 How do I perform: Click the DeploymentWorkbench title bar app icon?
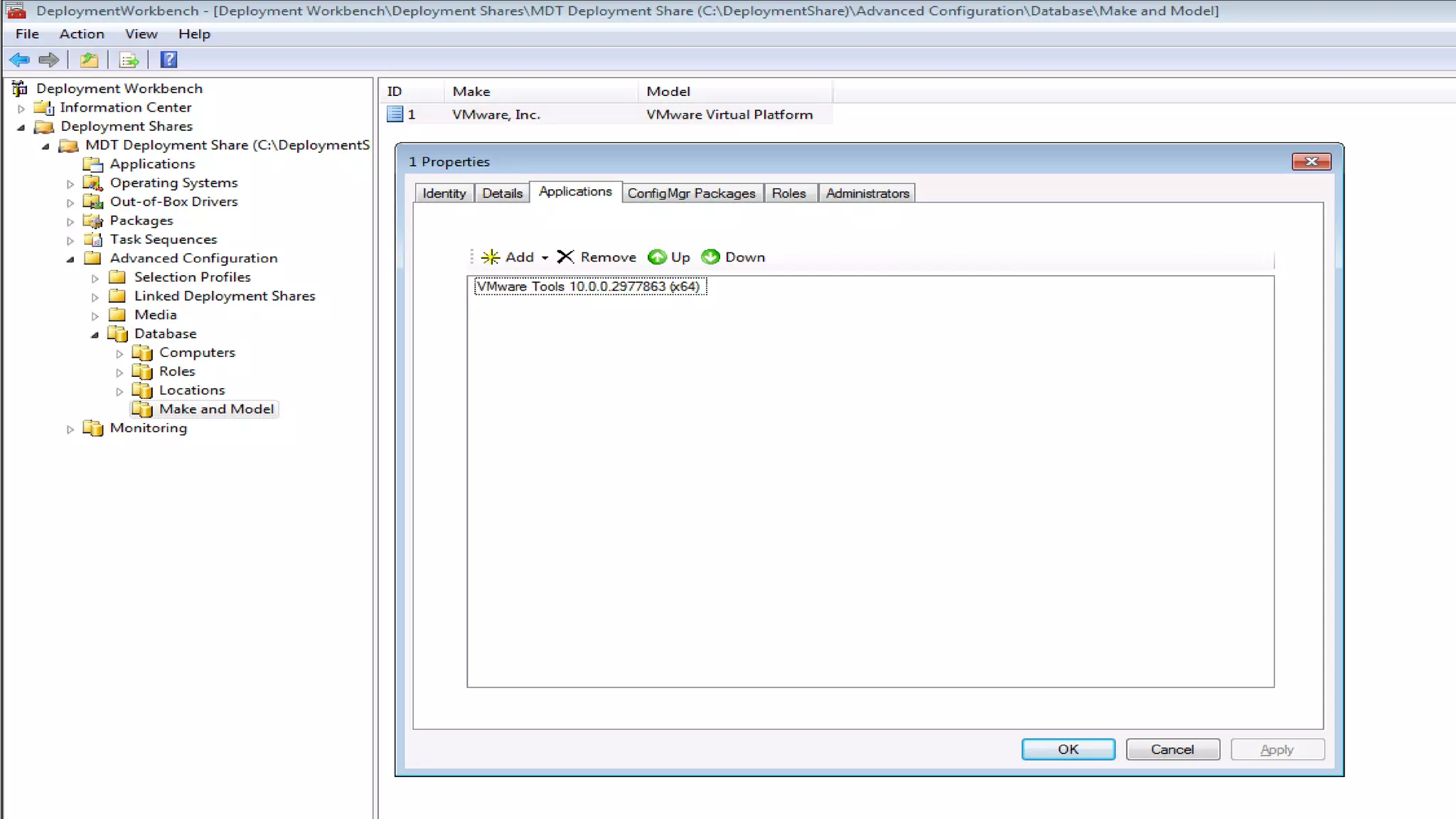click(16, 10)
